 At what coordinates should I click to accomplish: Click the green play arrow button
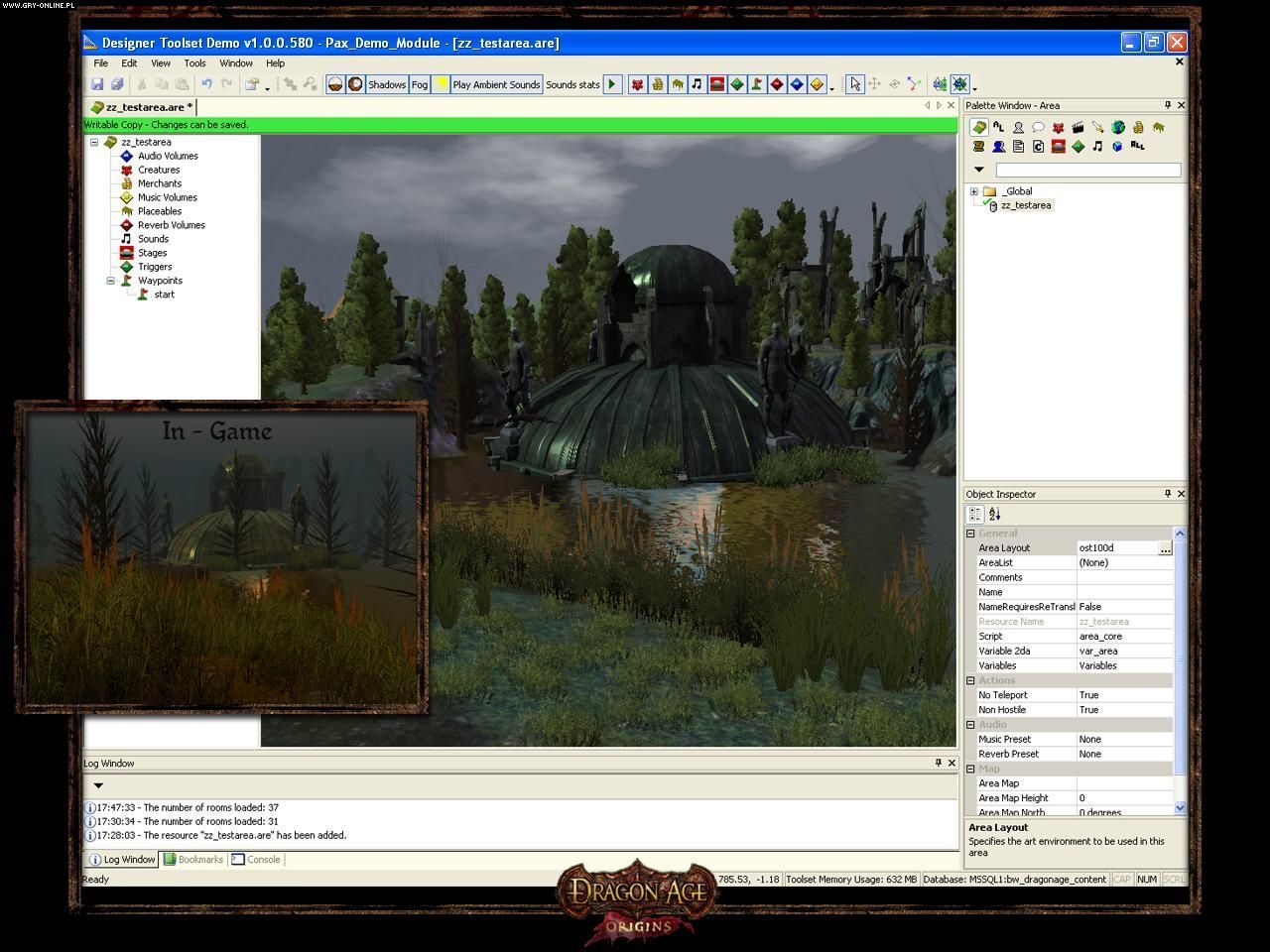point(612,85)
